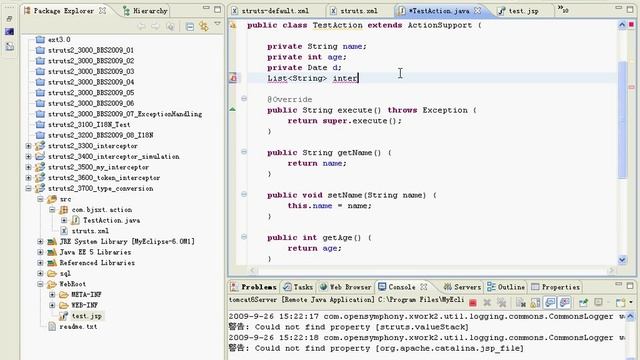Clear the Console output
Viewport: 640px width, 360px height.
click(521, 302)
